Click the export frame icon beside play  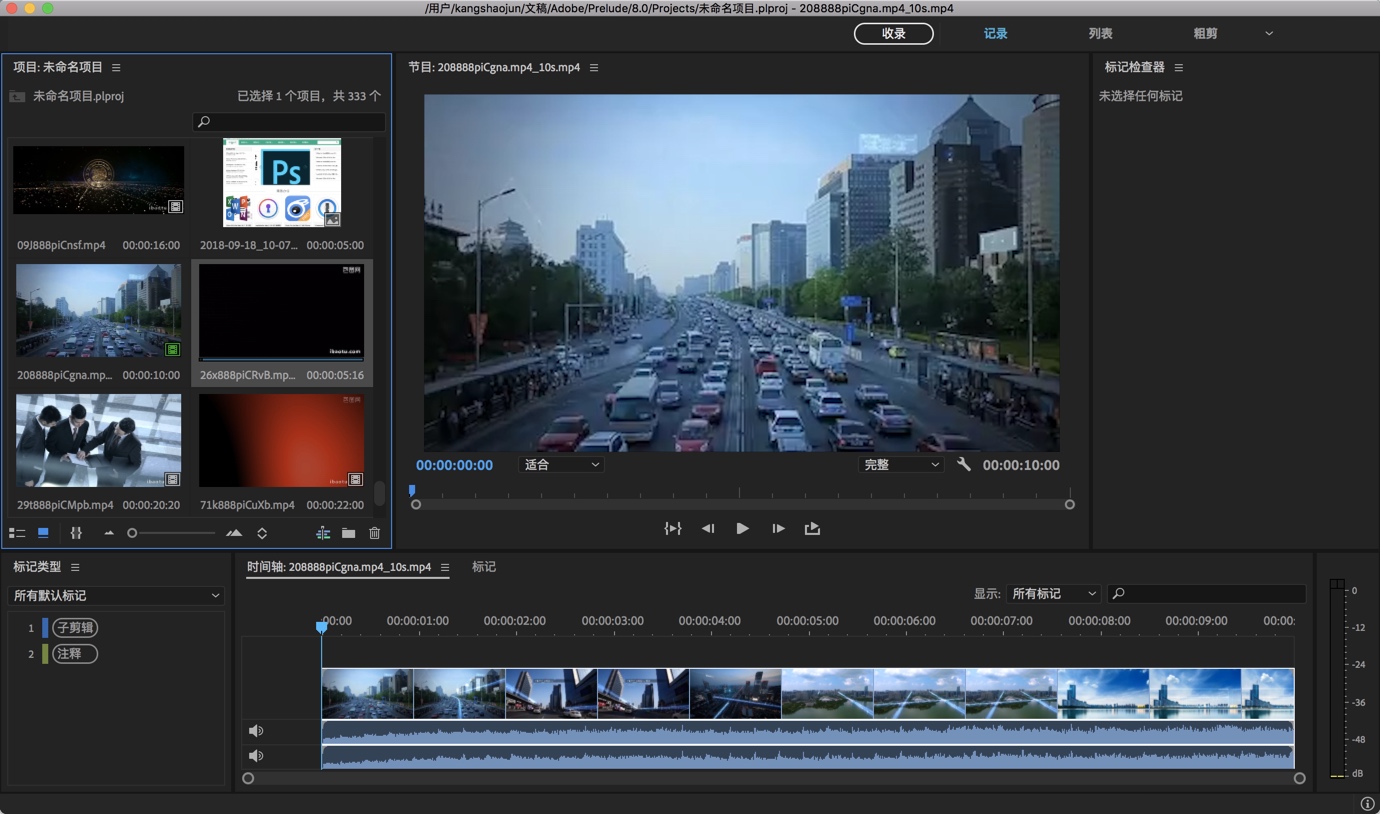coord(812,528)
